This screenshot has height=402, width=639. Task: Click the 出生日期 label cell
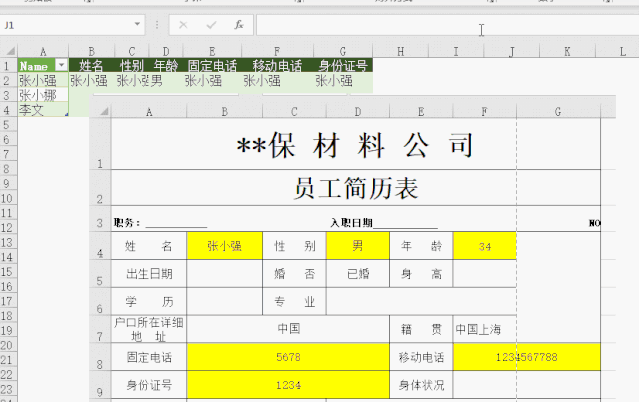[x=149, y=274]
